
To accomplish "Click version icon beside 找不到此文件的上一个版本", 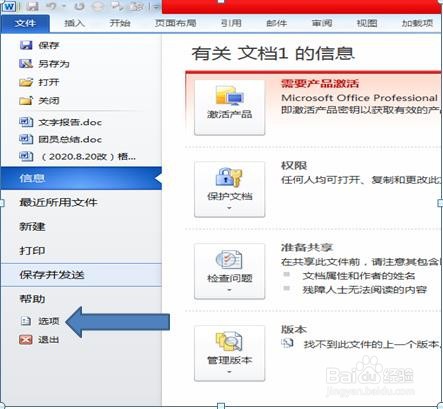I will 287,343.
